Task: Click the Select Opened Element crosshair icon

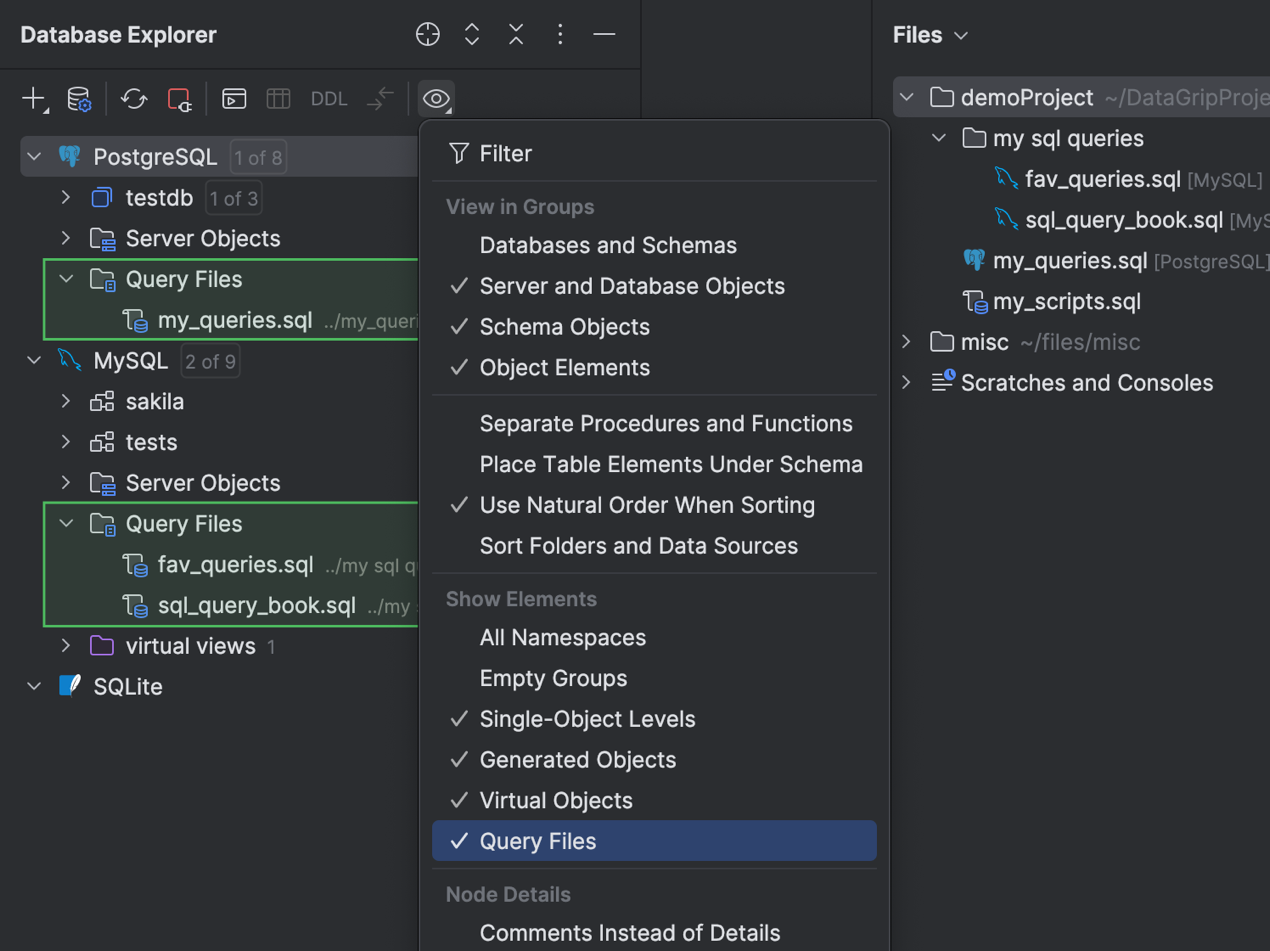Action: [x=428, y=33]
